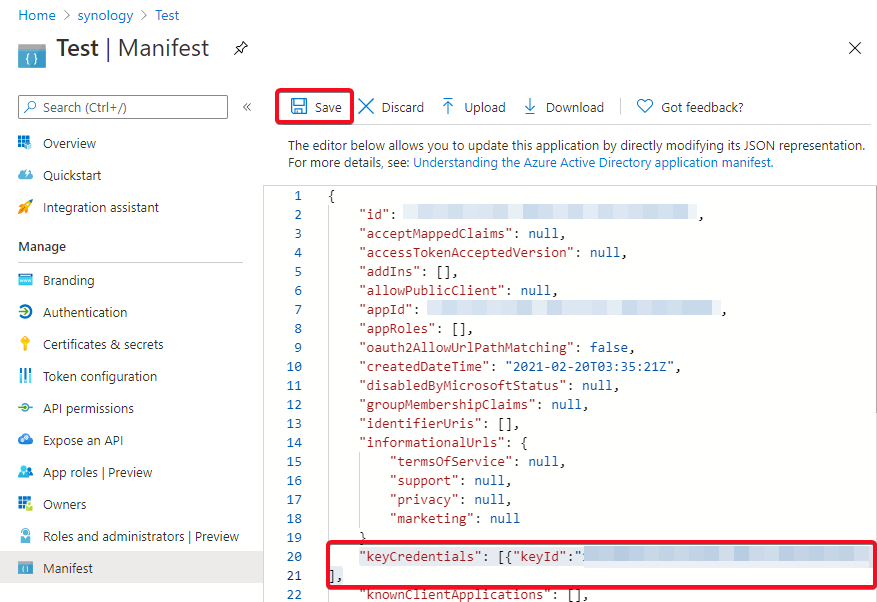This screenshot has height=602, width=877.
Task: Go to Test breadcrumb
Action: pos(167,15)
